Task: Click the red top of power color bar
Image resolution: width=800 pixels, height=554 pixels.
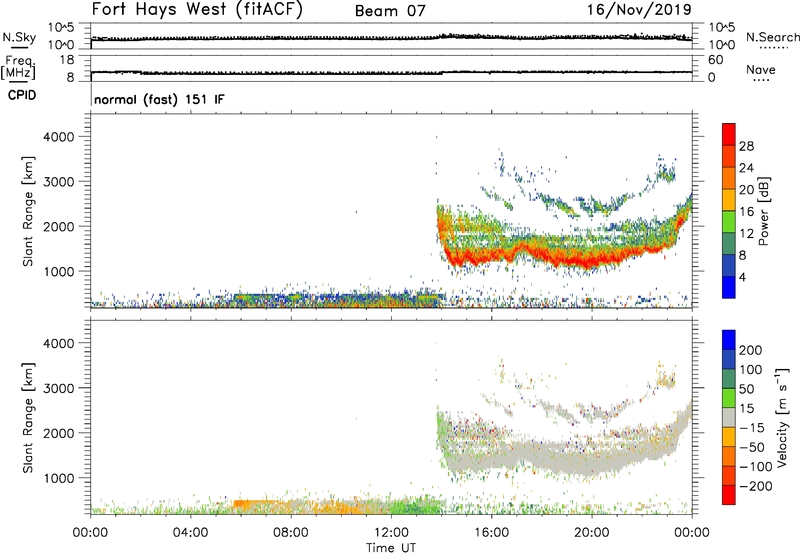Action: [729, 134]
